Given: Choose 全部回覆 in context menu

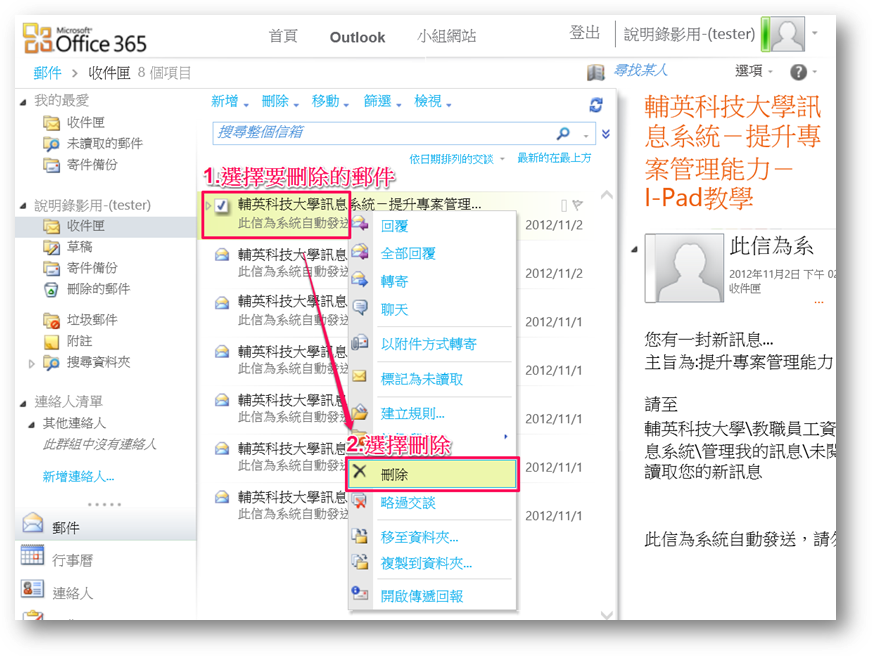Looking at the screenshot, I should (408, 254).
